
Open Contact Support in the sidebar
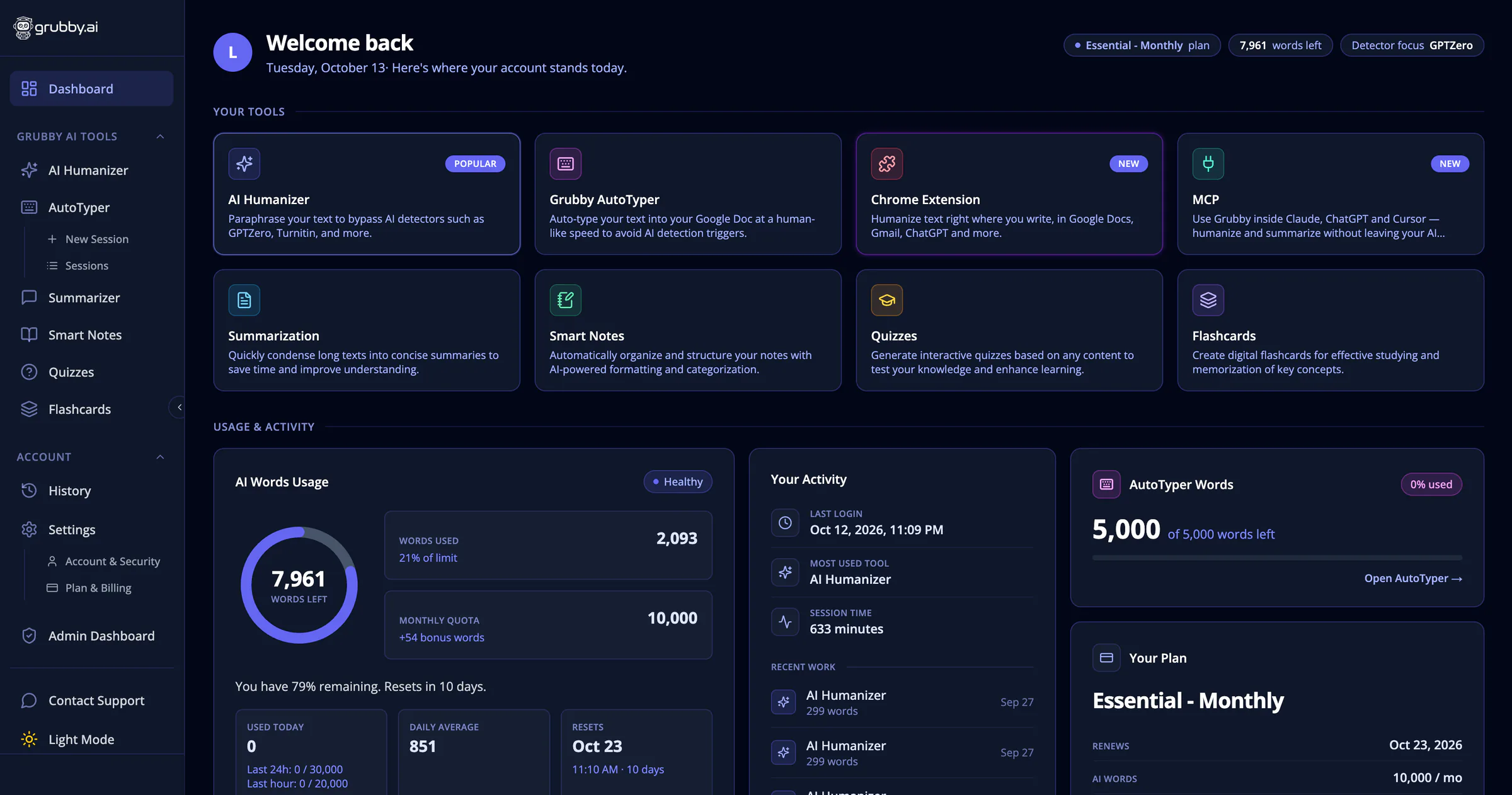[92, 701]
